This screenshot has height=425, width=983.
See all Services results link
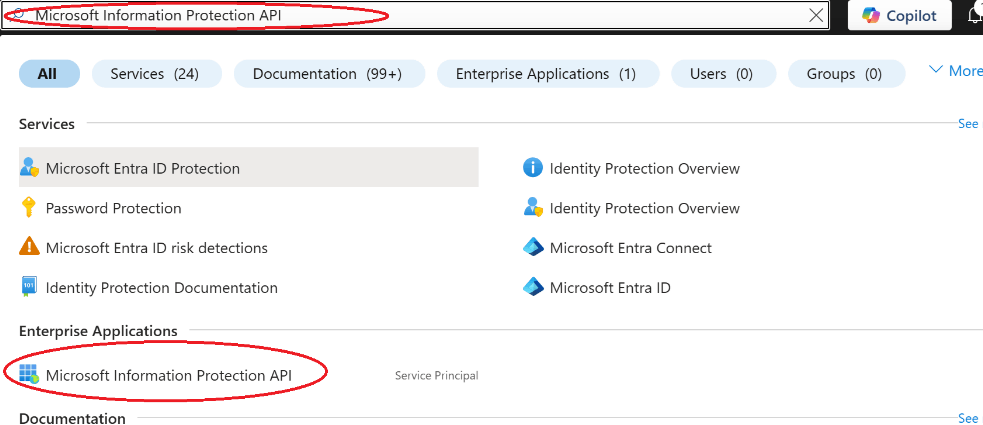point(968,124)
